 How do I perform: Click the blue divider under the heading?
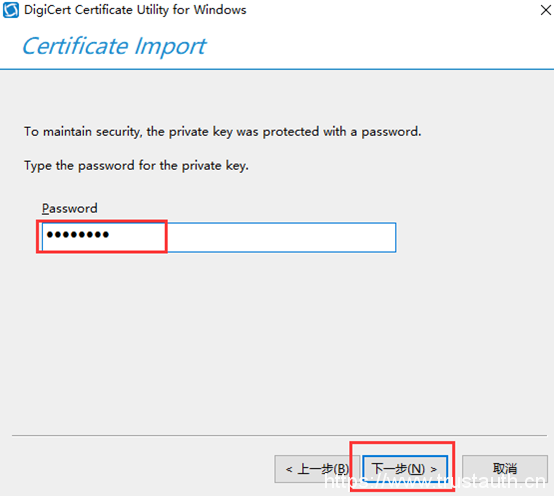point(277,69)
